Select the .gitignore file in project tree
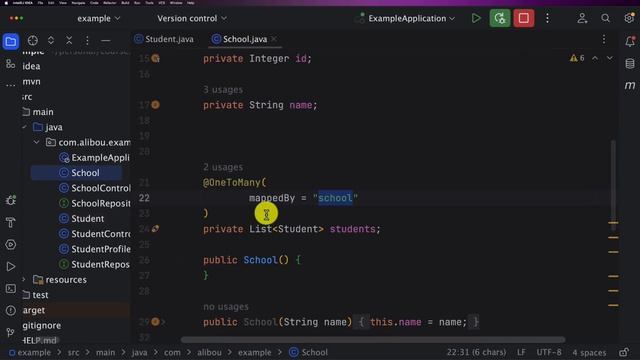 pos(42,325)
